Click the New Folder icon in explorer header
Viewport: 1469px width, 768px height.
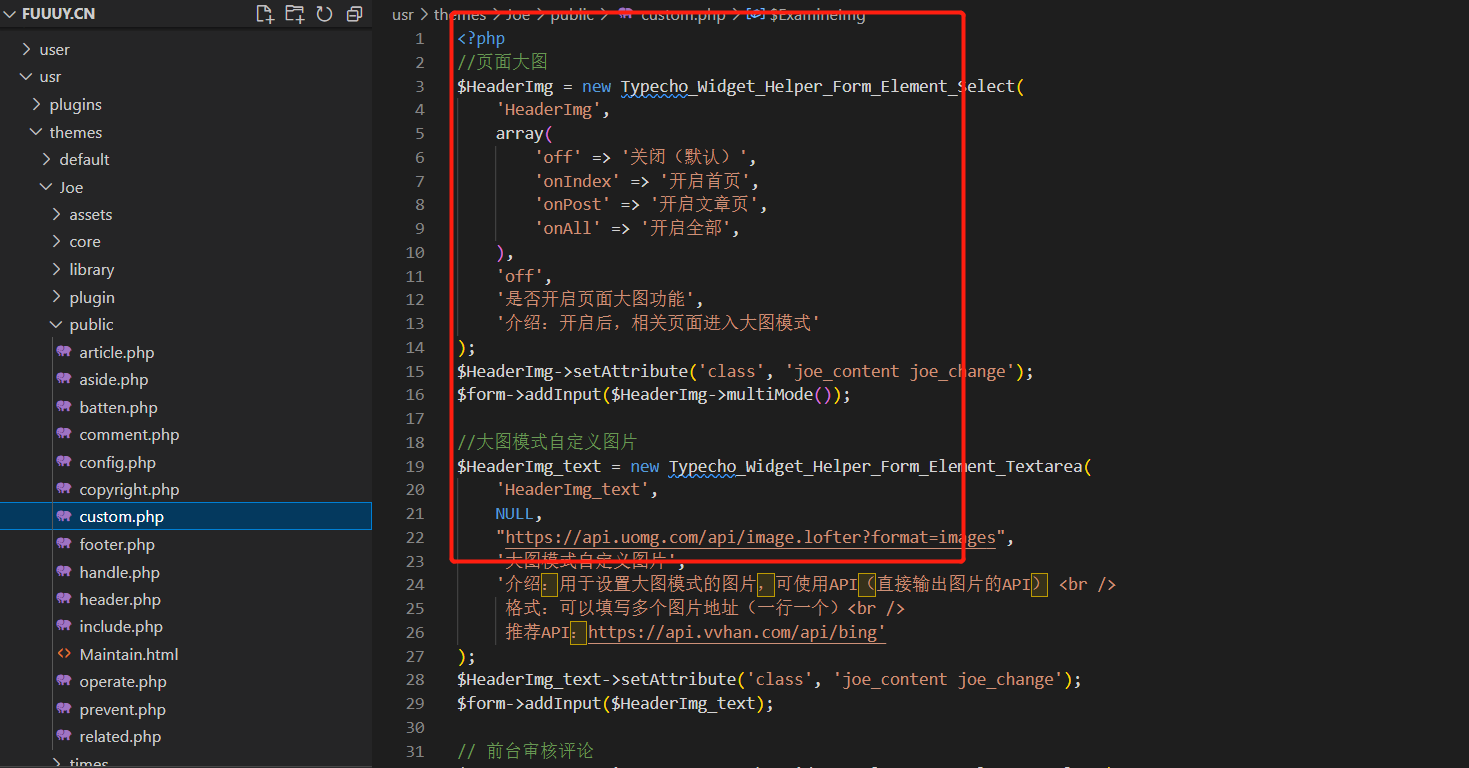[x=294, y=14]
